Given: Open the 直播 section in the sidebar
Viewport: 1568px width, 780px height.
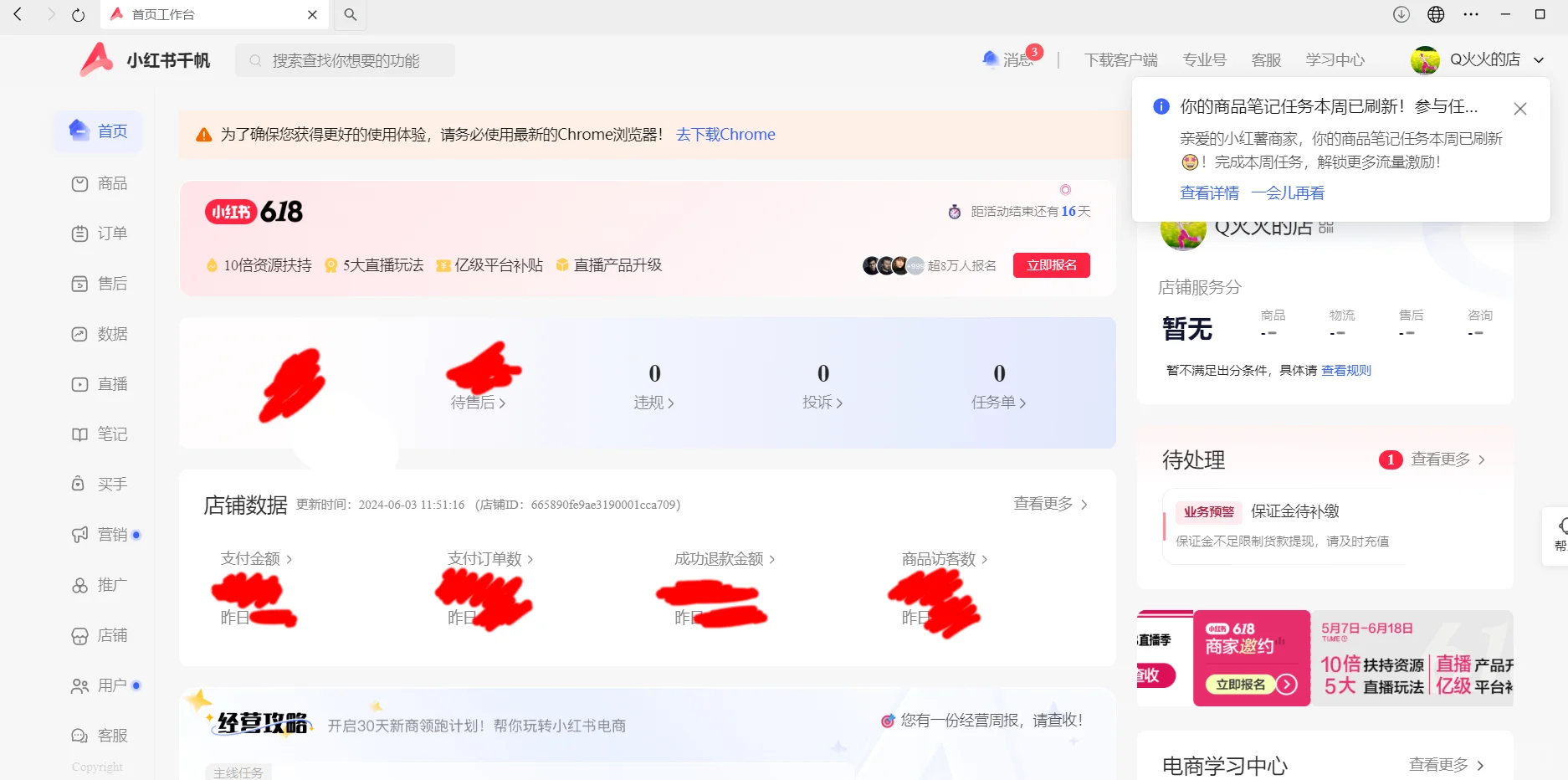Looking at the screenshot, I should point(111,383).
